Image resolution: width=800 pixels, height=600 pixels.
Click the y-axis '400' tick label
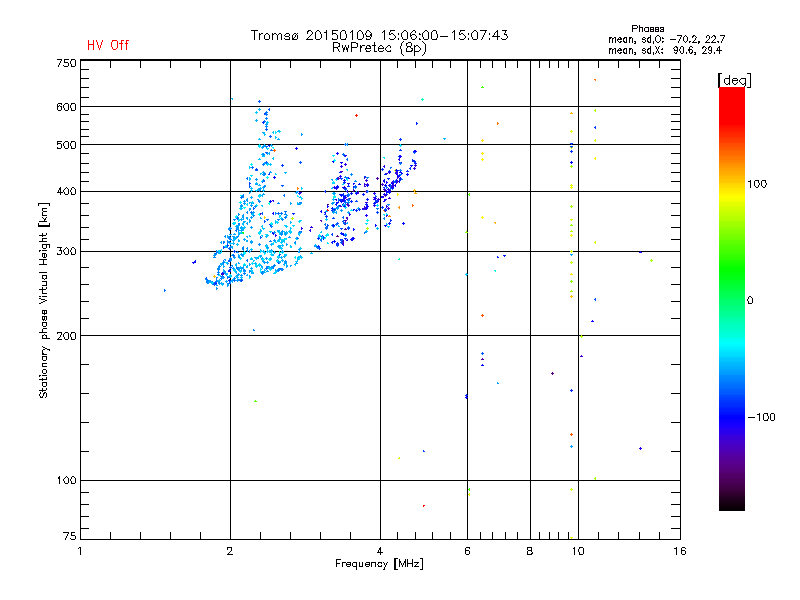[66, 191]
